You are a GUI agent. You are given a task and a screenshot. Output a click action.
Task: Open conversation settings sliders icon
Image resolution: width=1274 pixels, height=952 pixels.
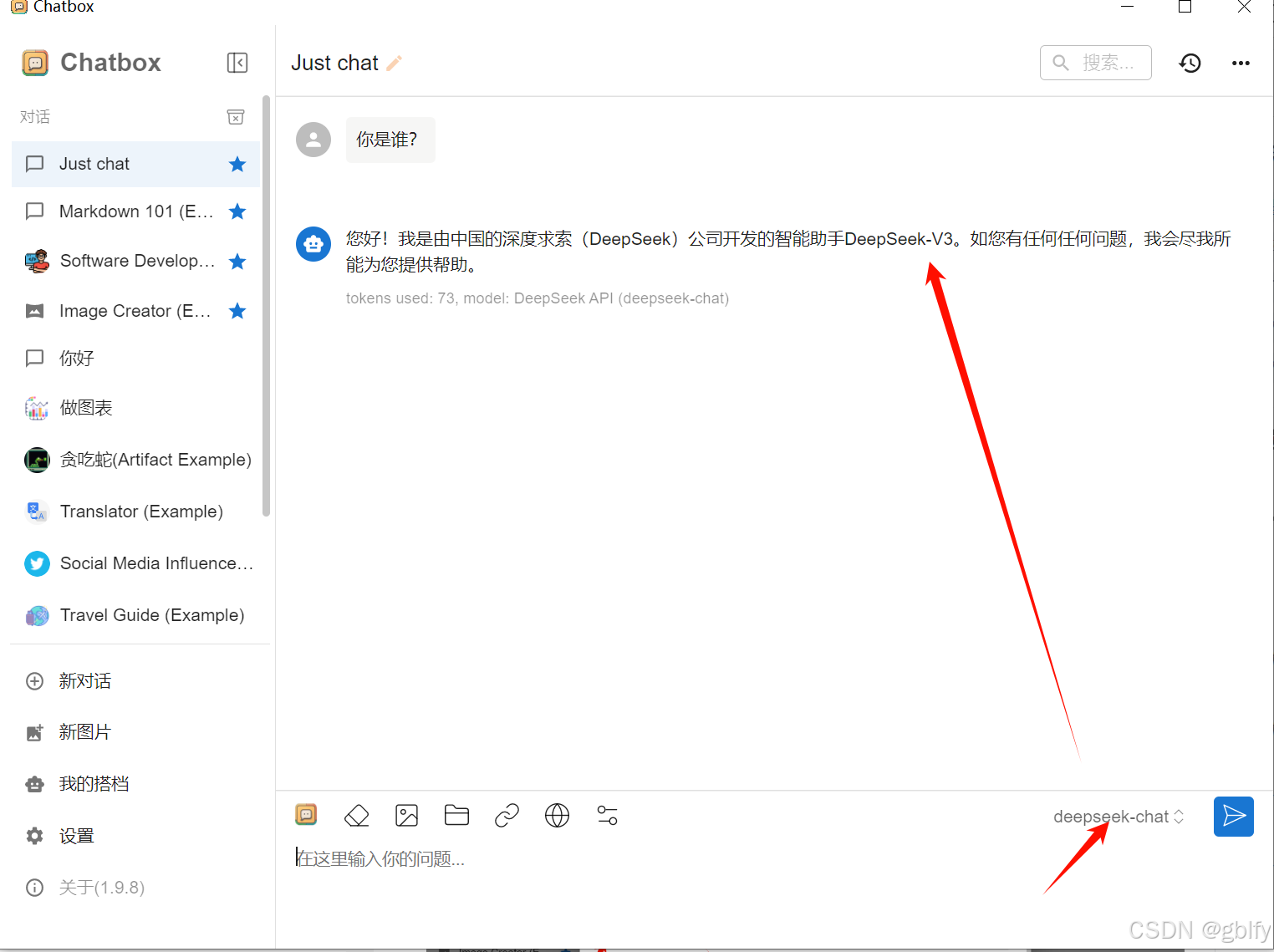tap(608, 815)
